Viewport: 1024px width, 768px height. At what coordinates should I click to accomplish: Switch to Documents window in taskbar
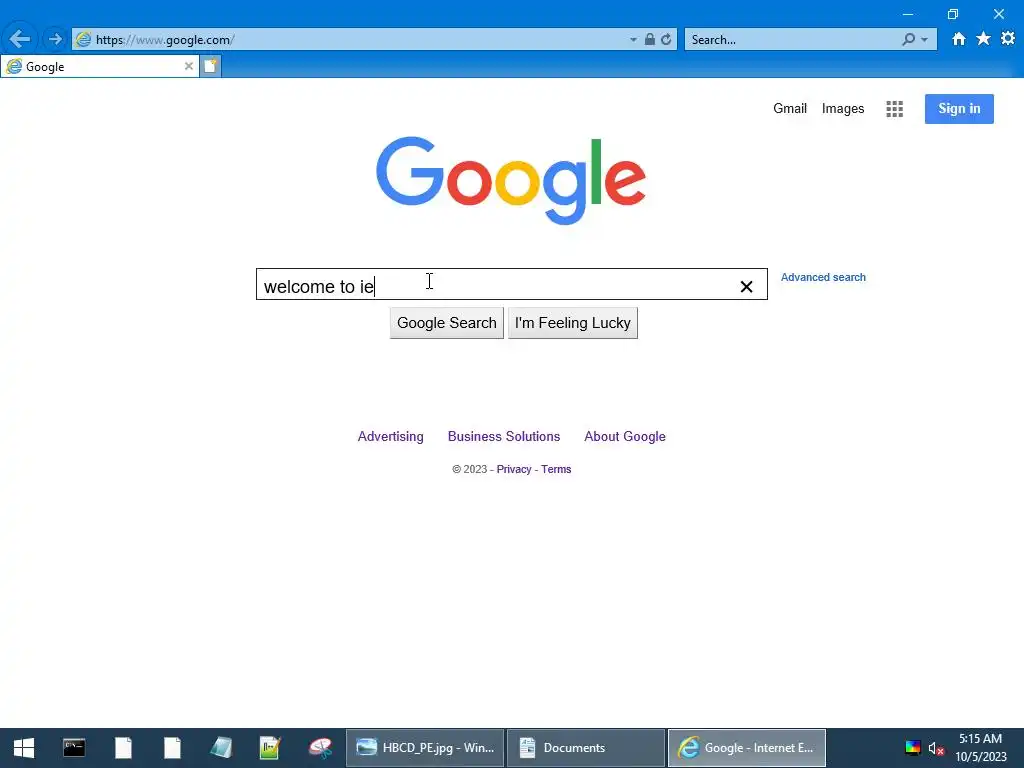[586, 748]
